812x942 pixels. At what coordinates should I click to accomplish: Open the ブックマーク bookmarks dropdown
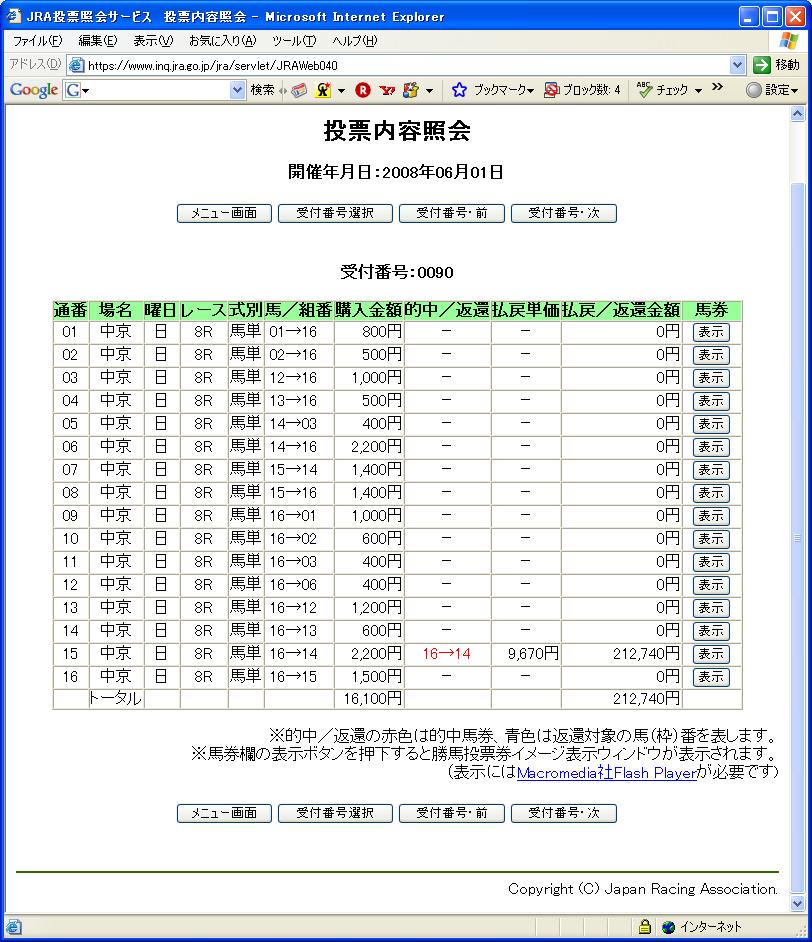tap(493, 90)
